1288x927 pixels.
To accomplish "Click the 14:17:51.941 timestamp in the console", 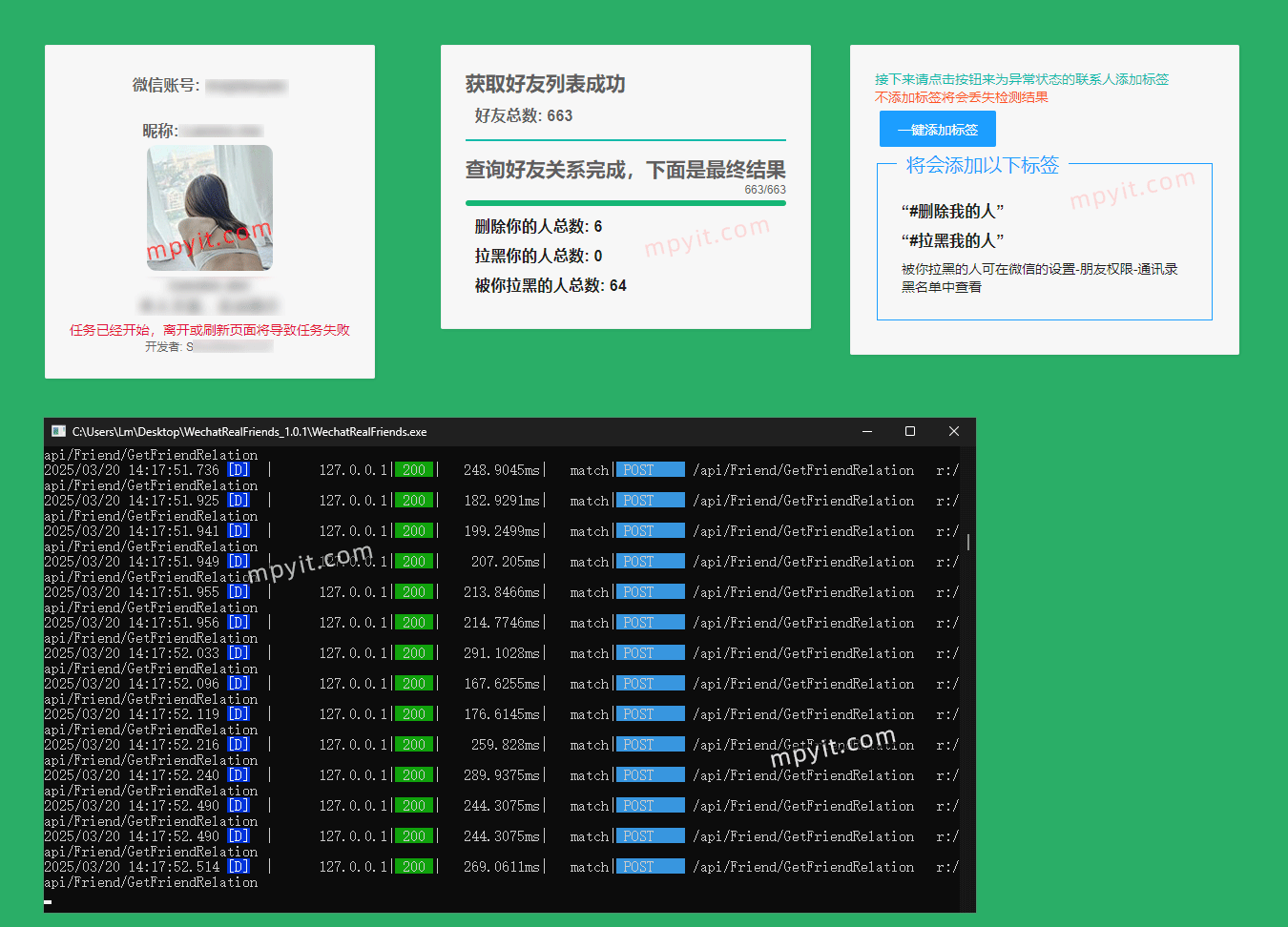I will click(x=174, y=531).
